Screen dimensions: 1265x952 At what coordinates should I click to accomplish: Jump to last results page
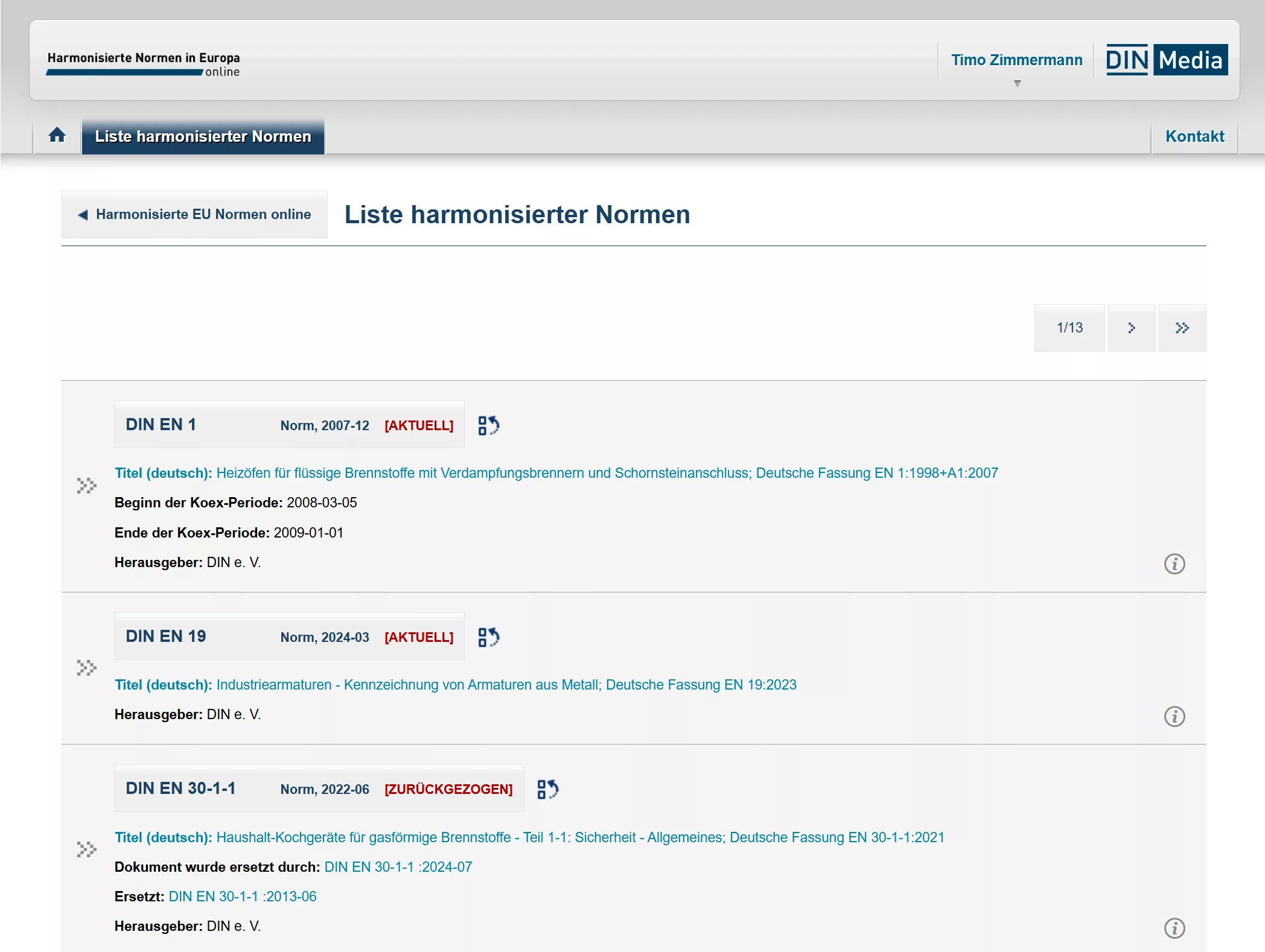click(1182, 328)
